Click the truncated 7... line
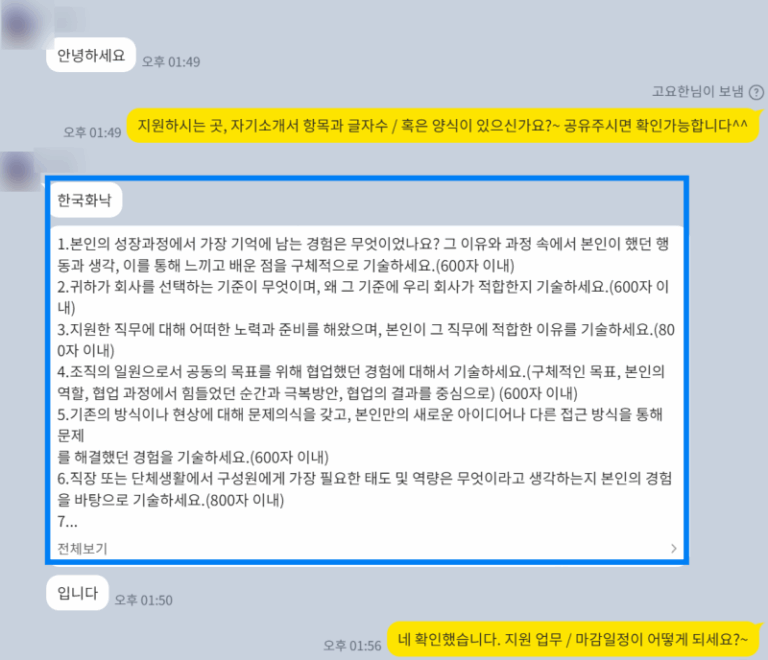Image resolution: width=768 pixels, height=660 pixels. click(68, 522)
